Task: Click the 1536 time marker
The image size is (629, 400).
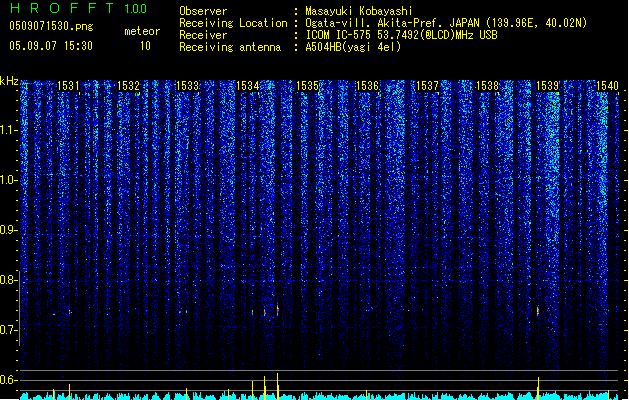Action: click(367, 85)
